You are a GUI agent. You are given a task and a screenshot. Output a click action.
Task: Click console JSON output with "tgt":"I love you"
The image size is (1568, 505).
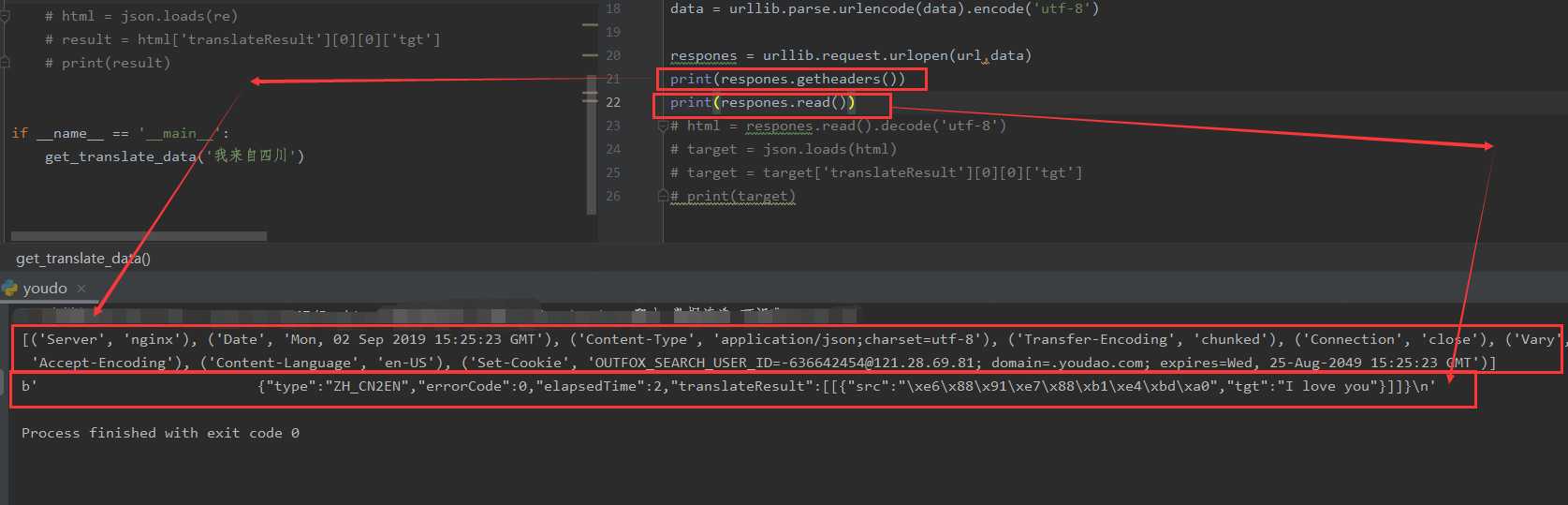(728, 386)
